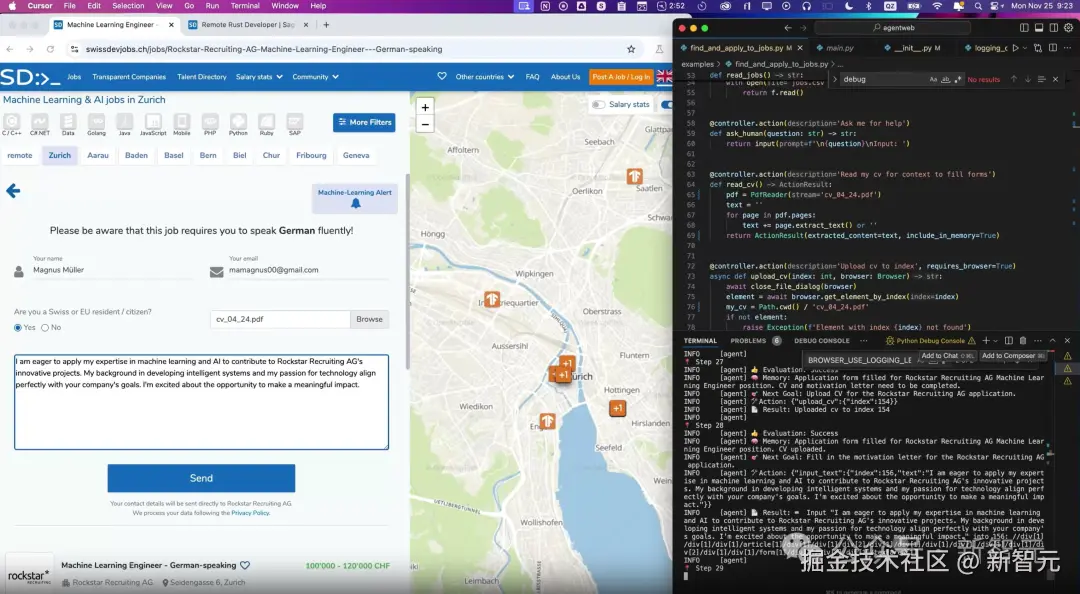Open terminal launch profile dropdown arrow
The width and height of the screenshot is (1080, 594).
[x=995, y=340]
